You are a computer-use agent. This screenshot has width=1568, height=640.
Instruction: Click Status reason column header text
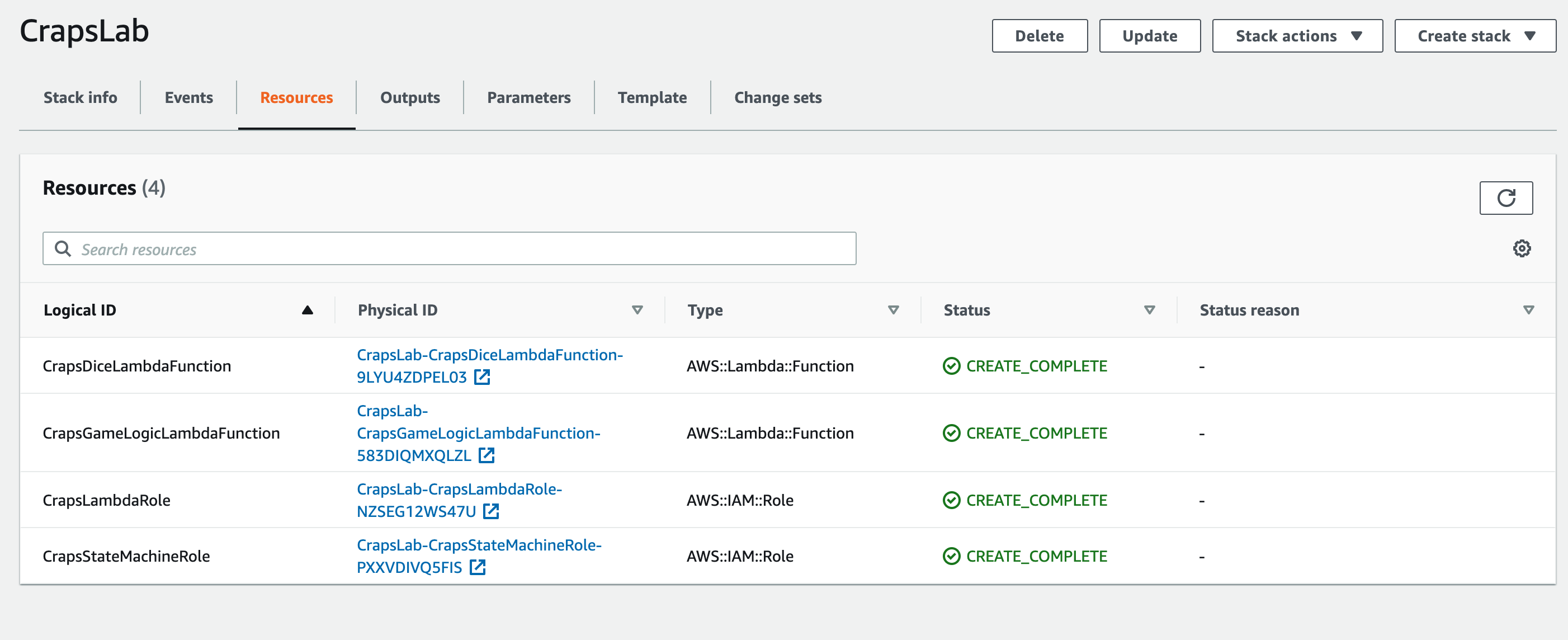pyautogui.click(x=1249, y=310)
